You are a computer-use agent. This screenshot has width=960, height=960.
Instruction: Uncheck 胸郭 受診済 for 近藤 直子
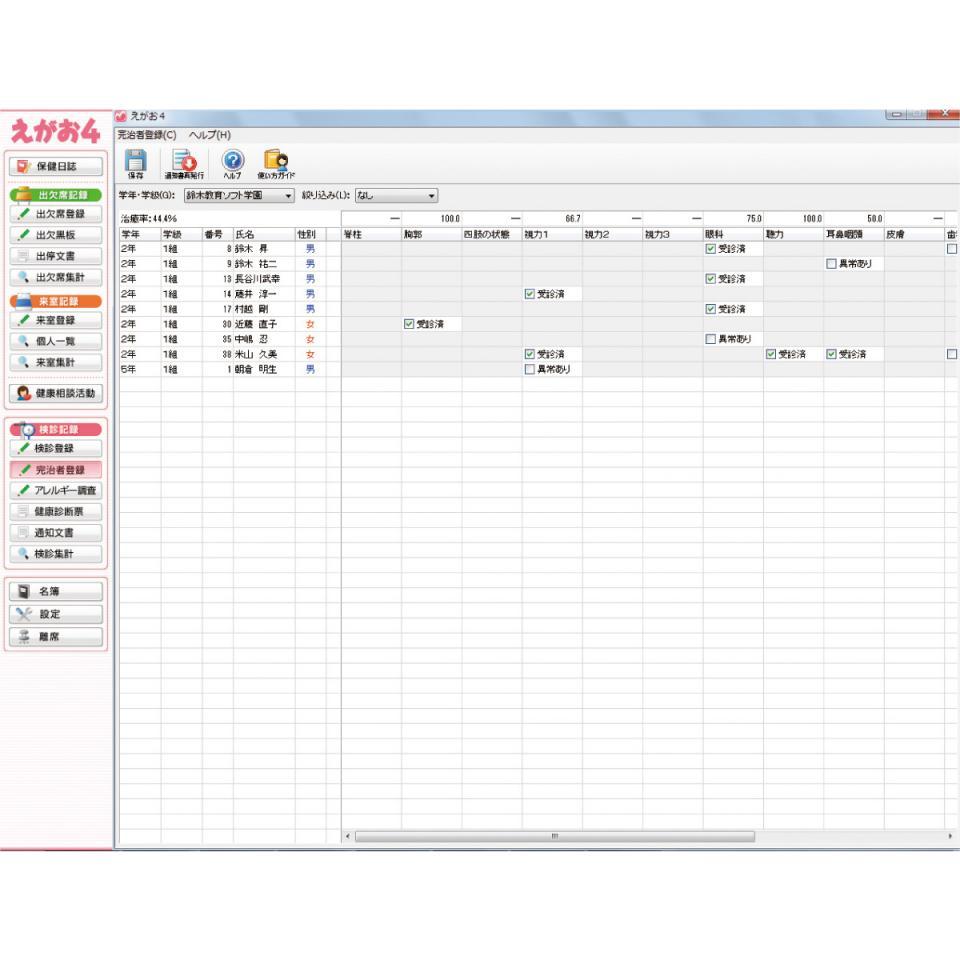[409, 324]
